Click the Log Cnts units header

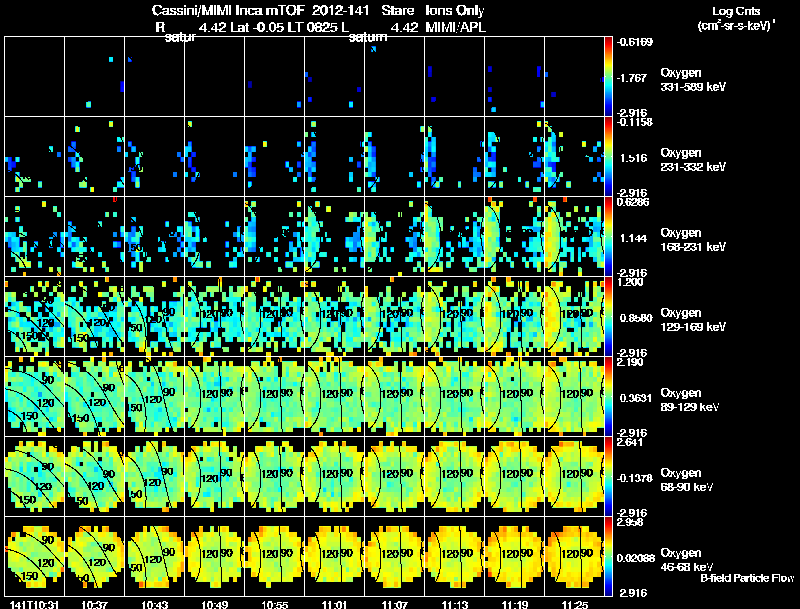click(x=736, y=18)
